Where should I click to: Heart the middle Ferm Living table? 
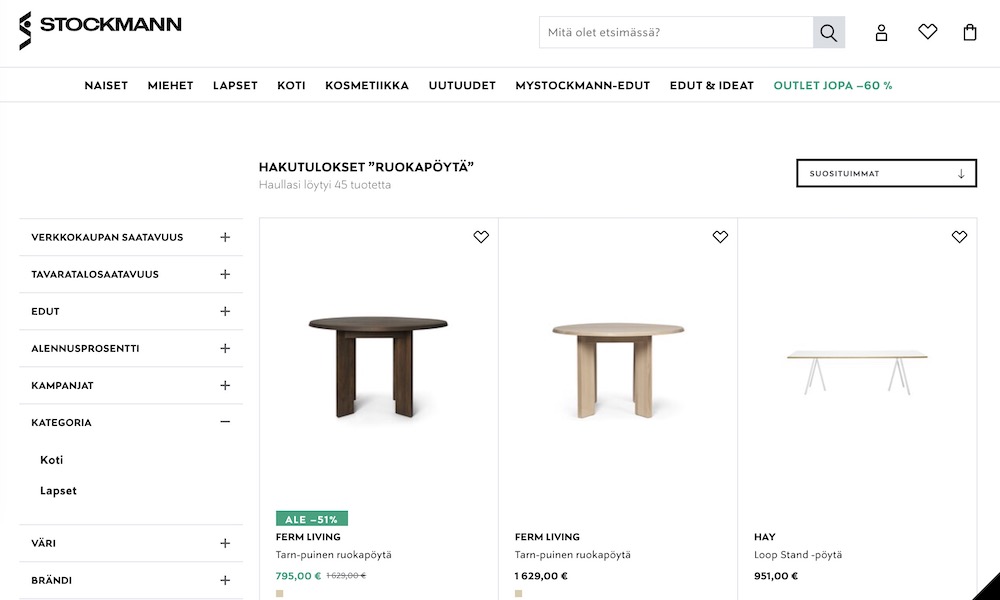(x=720, y=237)
